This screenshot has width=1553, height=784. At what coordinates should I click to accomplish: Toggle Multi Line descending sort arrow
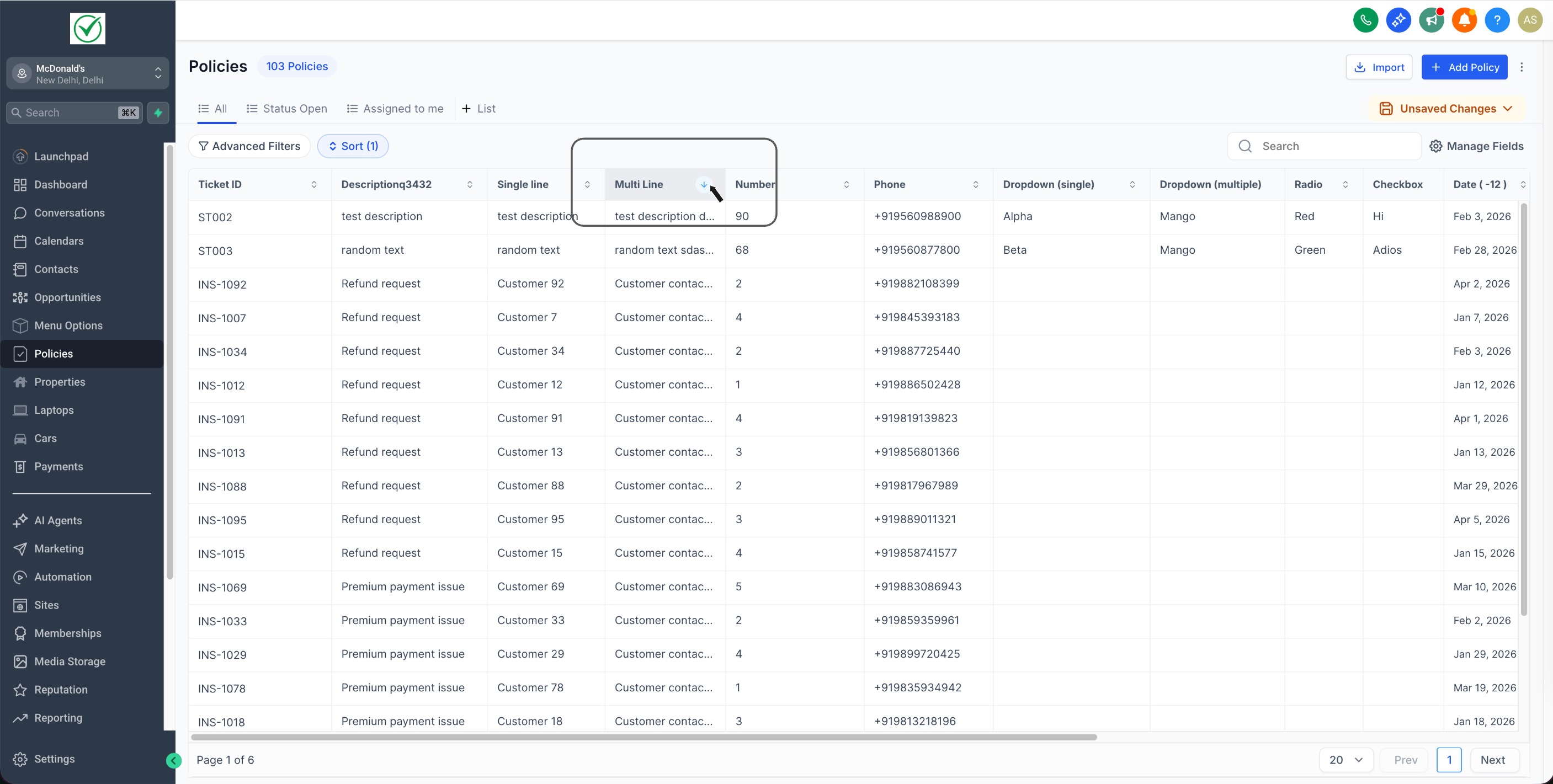tap(704, 184)
